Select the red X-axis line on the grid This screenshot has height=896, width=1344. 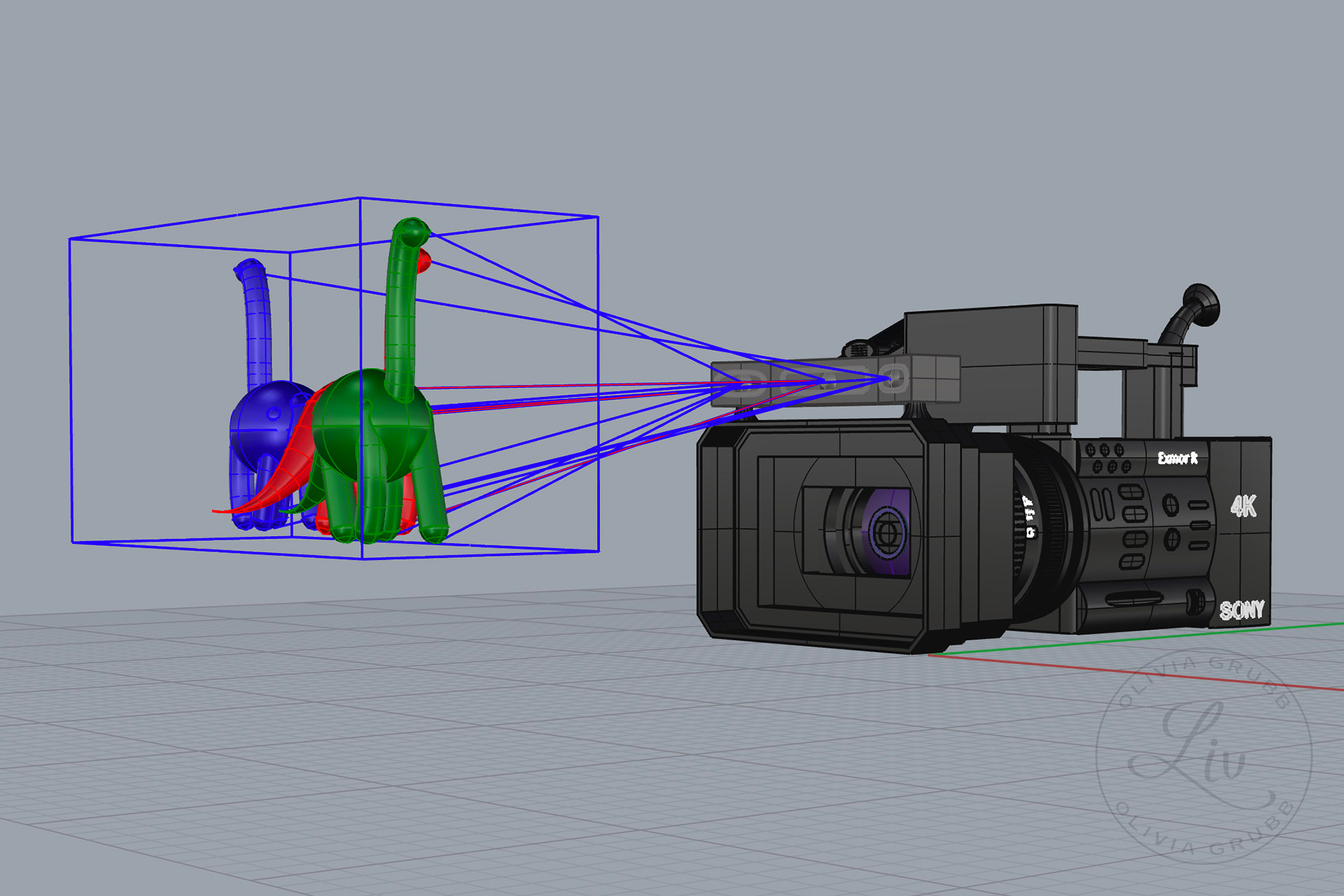(1134, 673)
